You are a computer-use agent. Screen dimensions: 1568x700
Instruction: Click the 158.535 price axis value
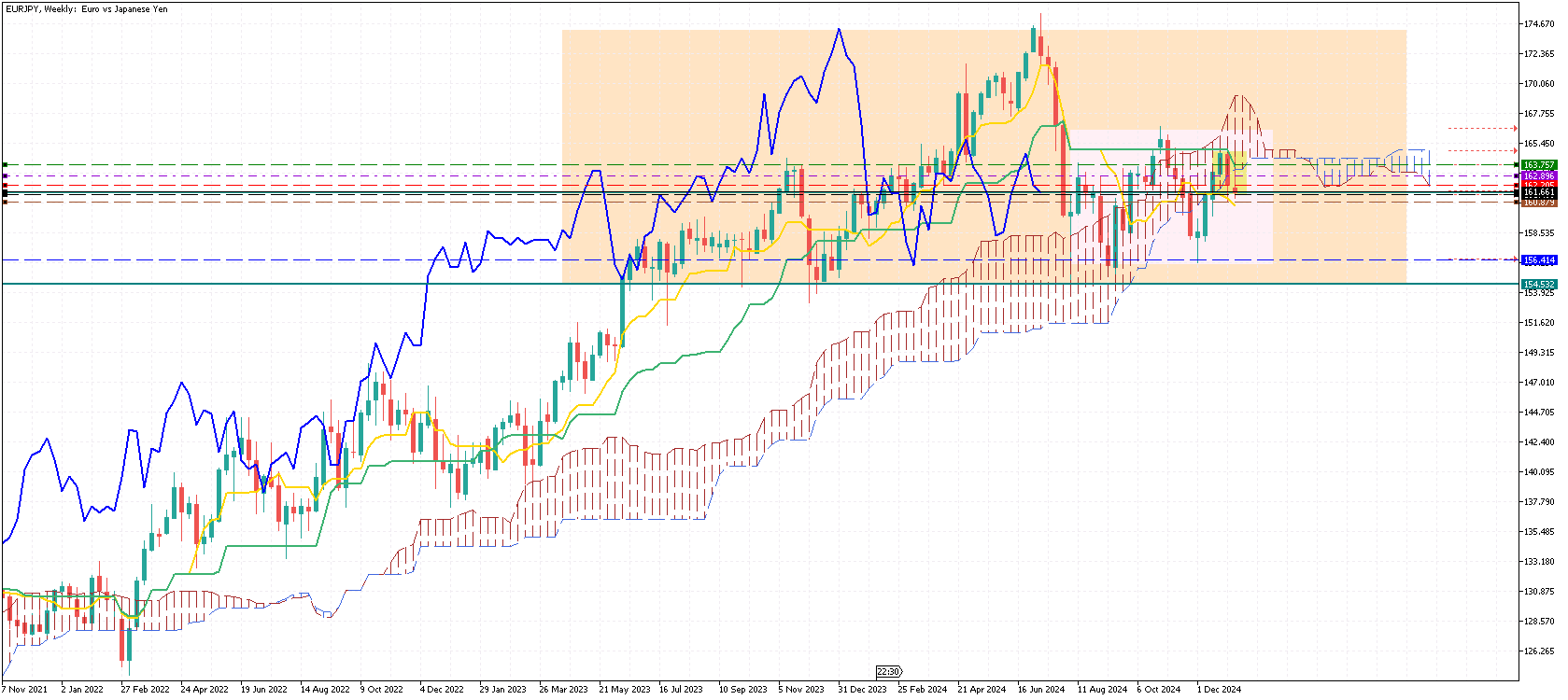tap(1539, 233)
